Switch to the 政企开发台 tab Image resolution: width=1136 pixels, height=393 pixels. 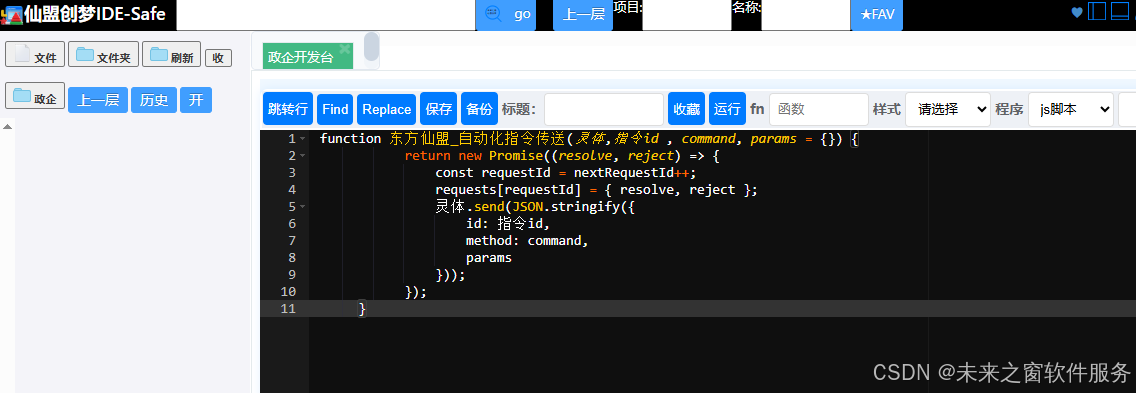[301, 57]
